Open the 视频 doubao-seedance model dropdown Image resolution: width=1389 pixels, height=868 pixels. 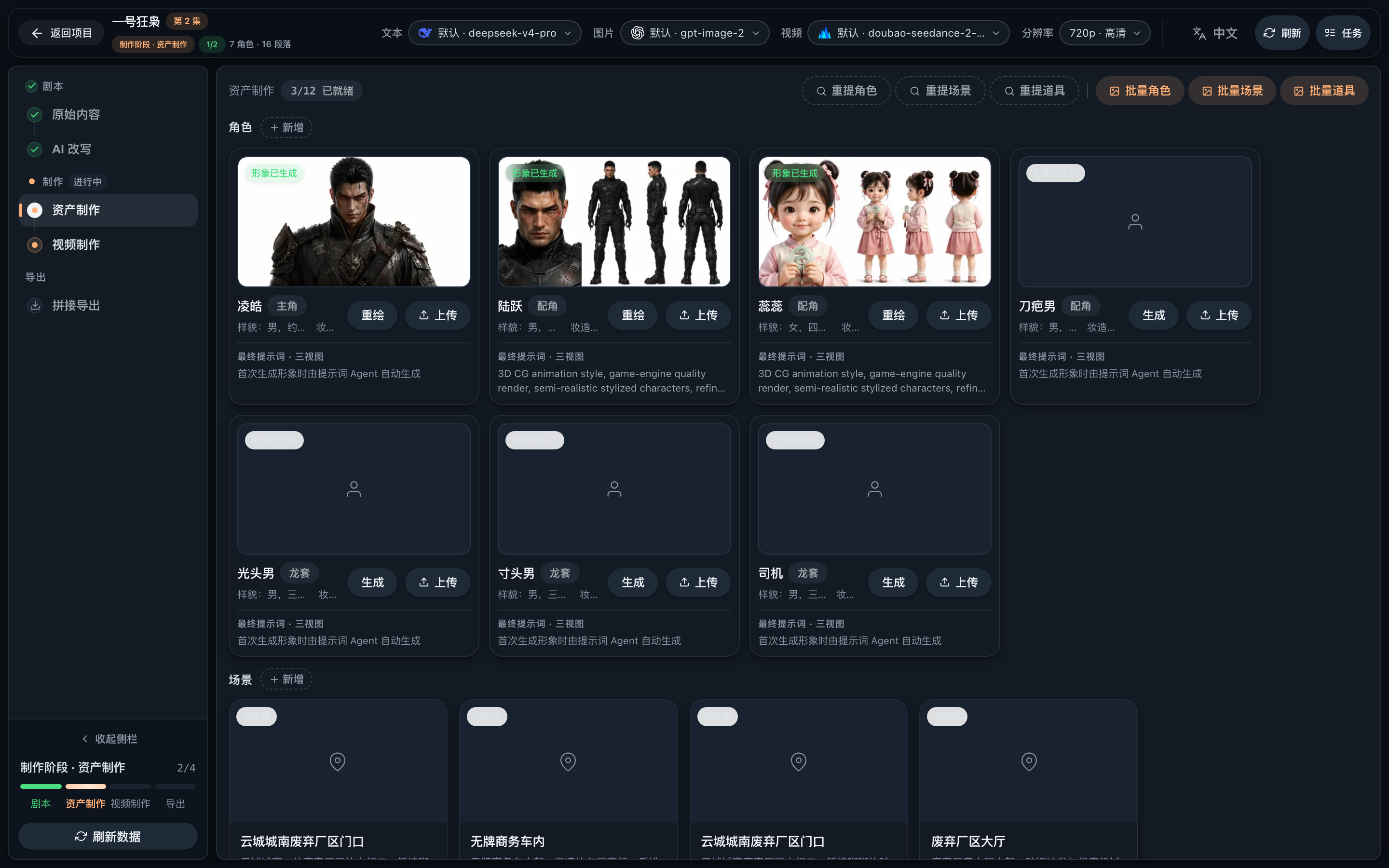coord(909,33)
